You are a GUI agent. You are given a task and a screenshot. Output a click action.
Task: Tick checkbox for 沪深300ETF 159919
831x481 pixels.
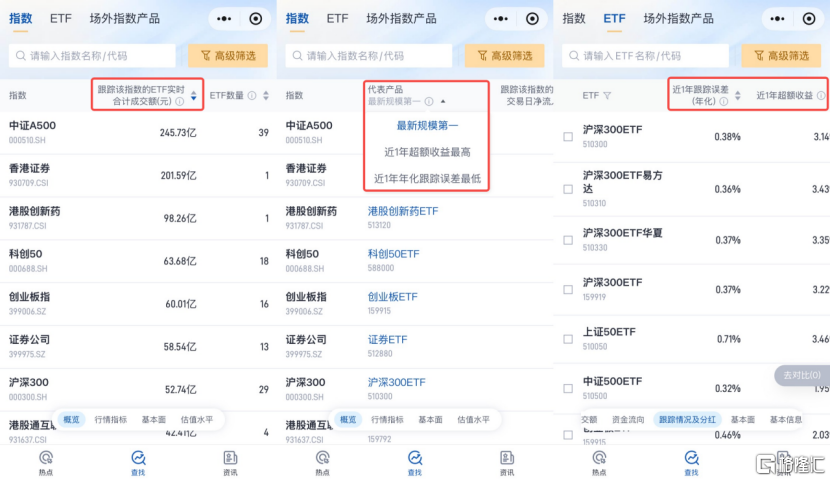click(x=568, y=289)
